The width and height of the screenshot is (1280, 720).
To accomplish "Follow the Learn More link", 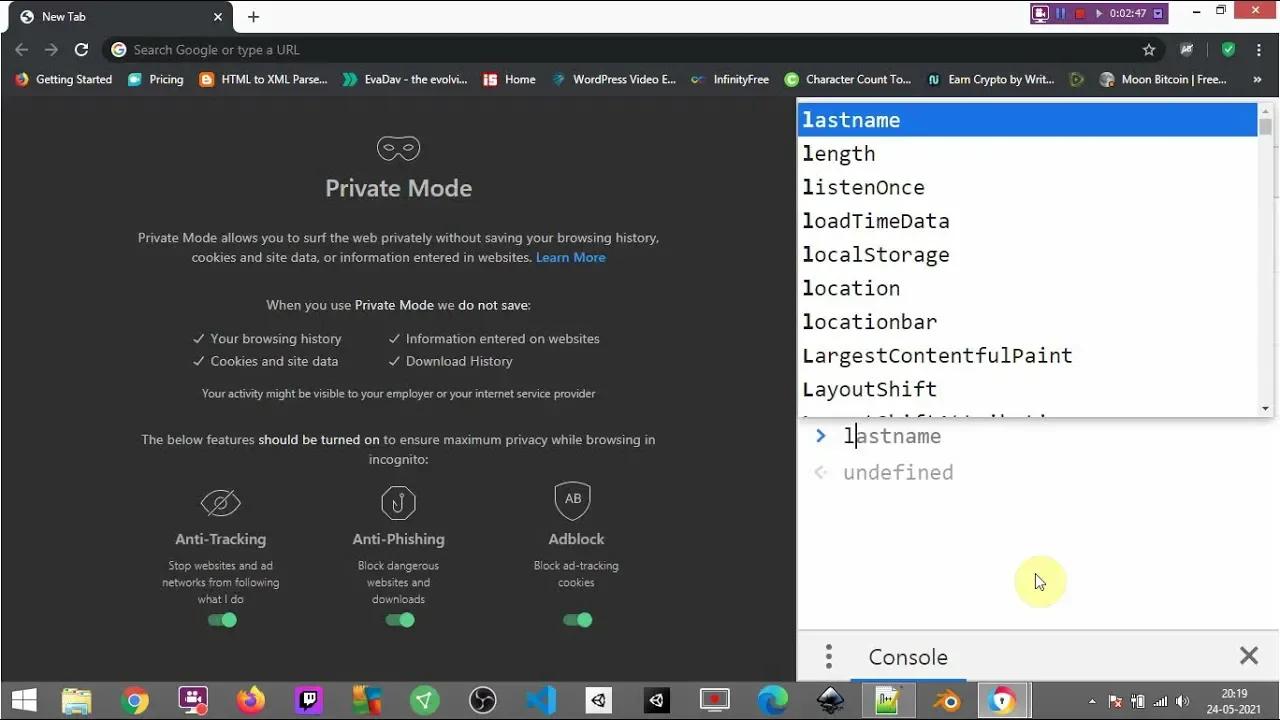I will (570, 257).
